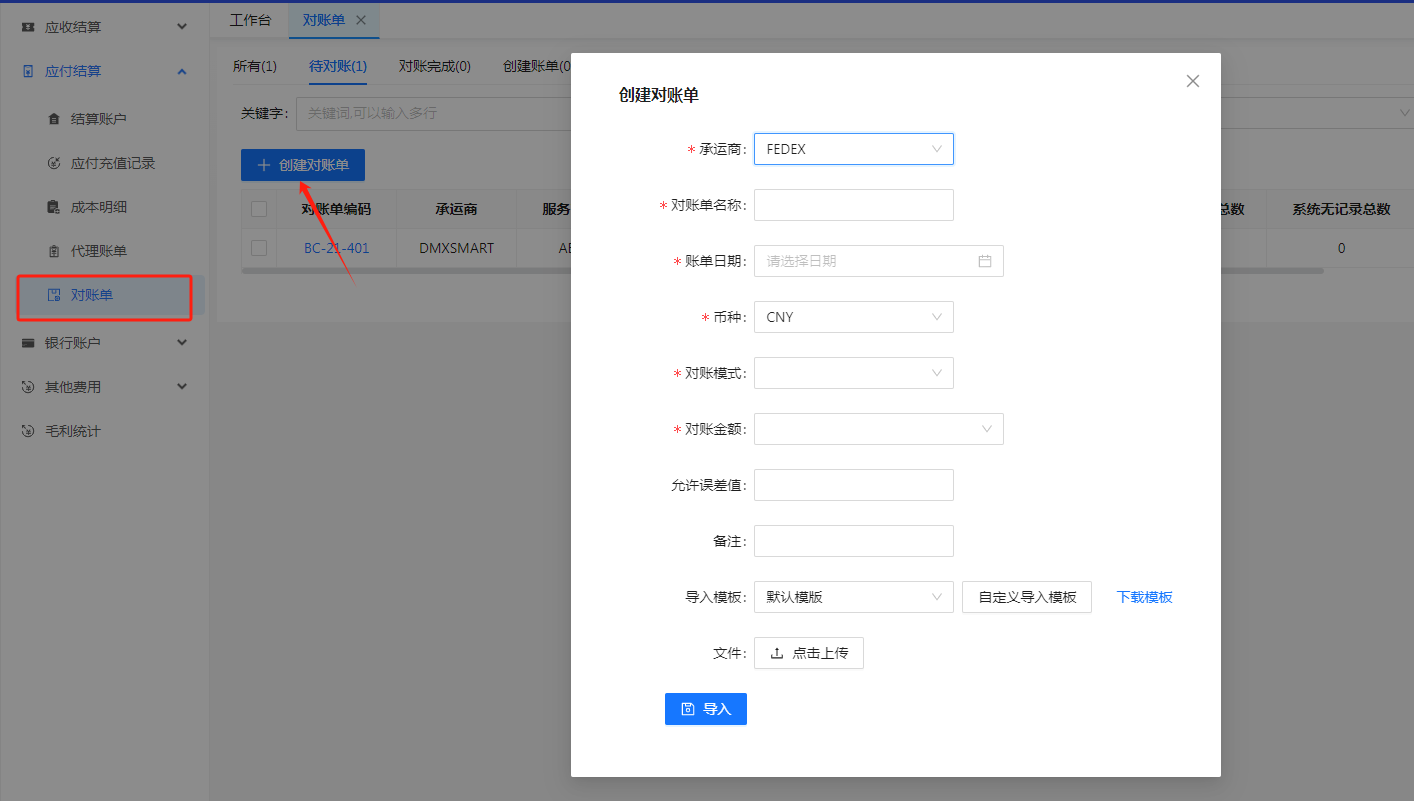The image size is (1414, 801).
Task: Click the upload icon in 点击上传 button
Action: [x=777, y=653]
